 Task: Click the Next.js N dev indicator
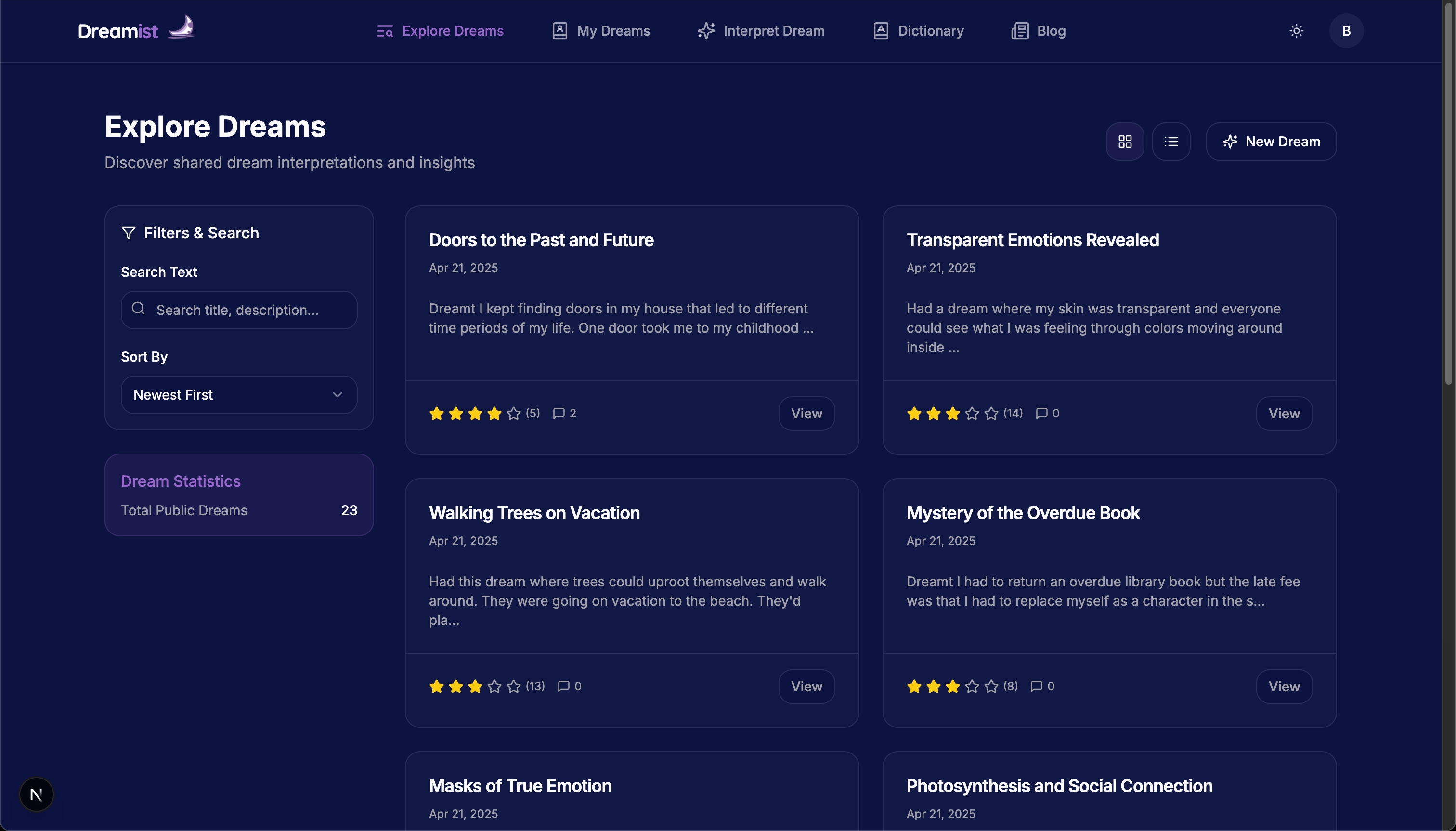click(x=36, y=794)
